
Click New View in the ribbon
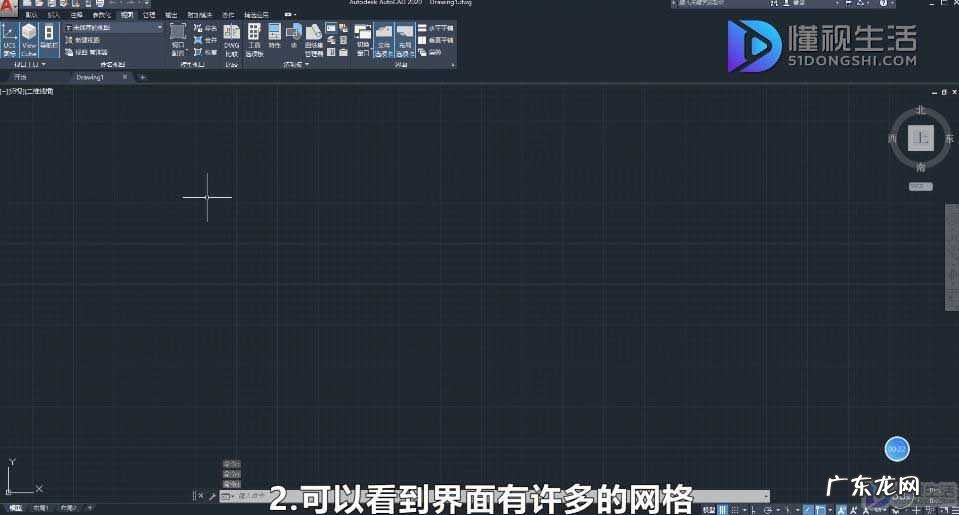click(84, 40)
